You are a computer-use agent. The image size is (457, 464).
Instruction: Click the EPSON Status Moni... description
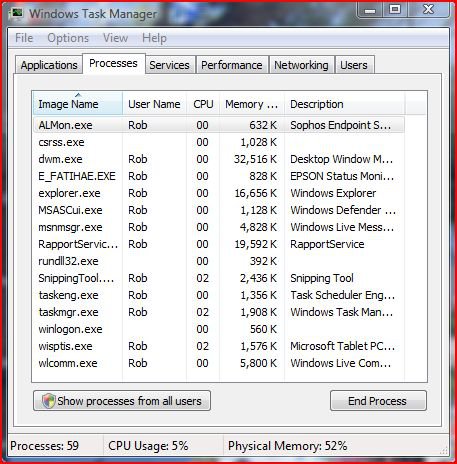pyautogui.click(x=342, y=176)
